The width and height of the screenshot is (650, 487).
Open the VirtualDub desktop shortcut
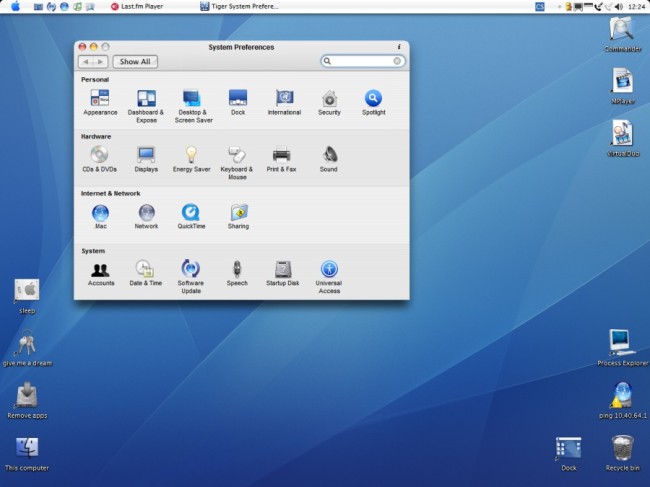(x=623, y=138)
